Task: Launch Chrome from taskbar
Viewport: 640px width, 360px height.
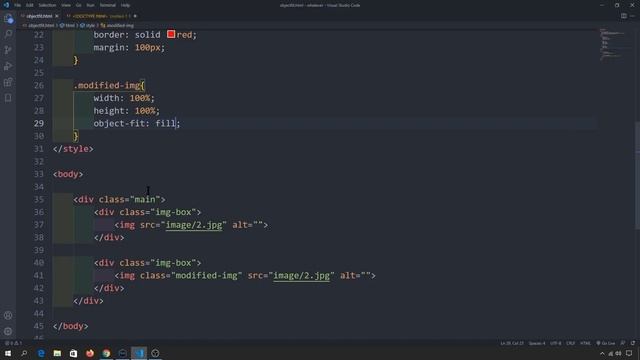Action: click(106, 353)
